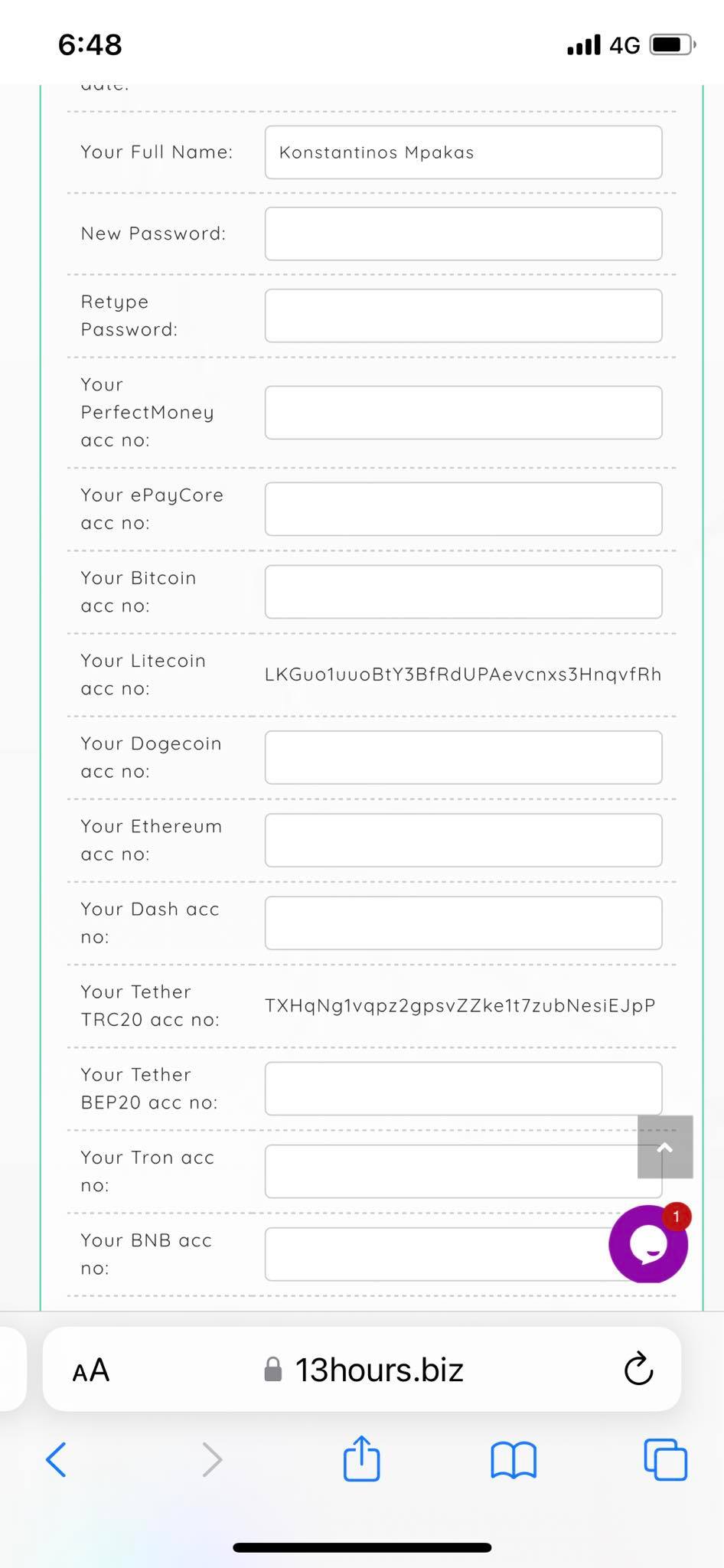Select the PerfectMoney account number field
Image resolution: width=724 pixels, height=1568 pixels.
[463, 413]
